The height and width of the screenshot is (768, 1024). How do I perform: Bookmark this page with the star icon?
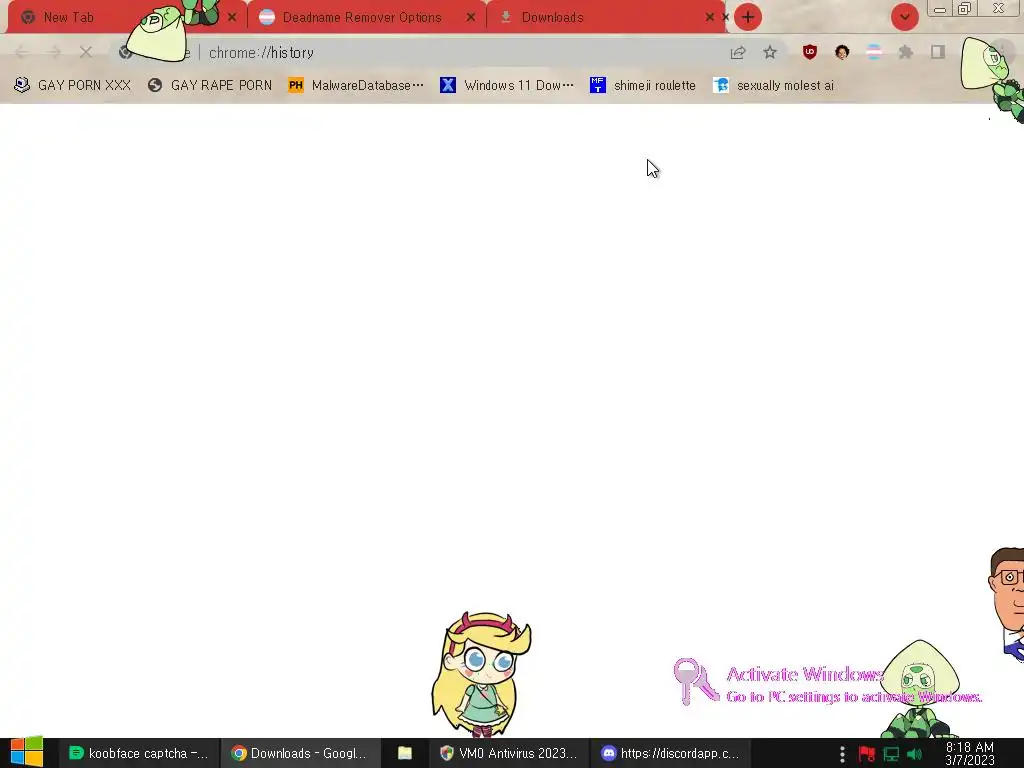pos(770,52)
